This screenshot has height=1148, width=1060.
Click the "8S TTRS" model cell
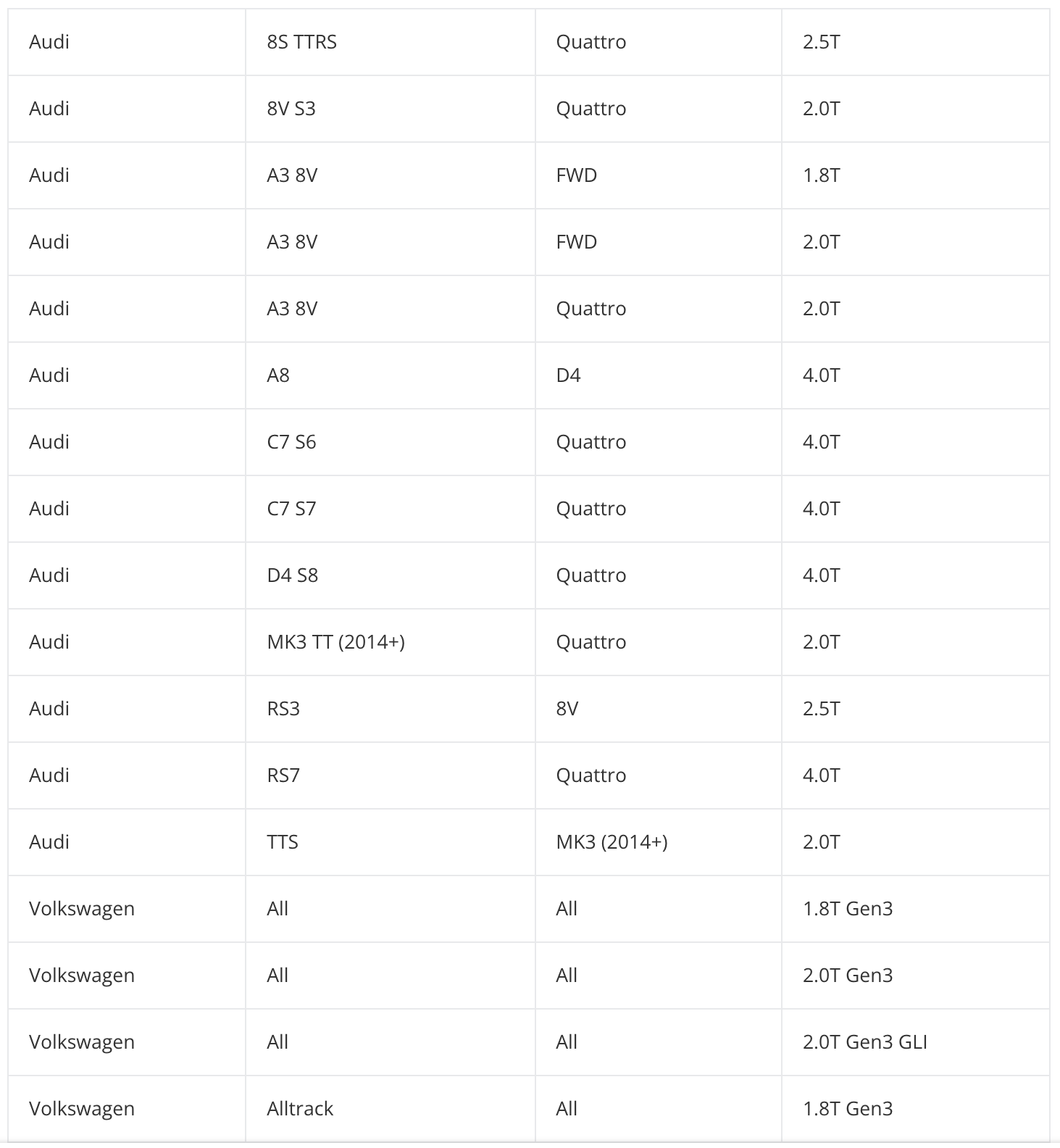click(301, 42)
